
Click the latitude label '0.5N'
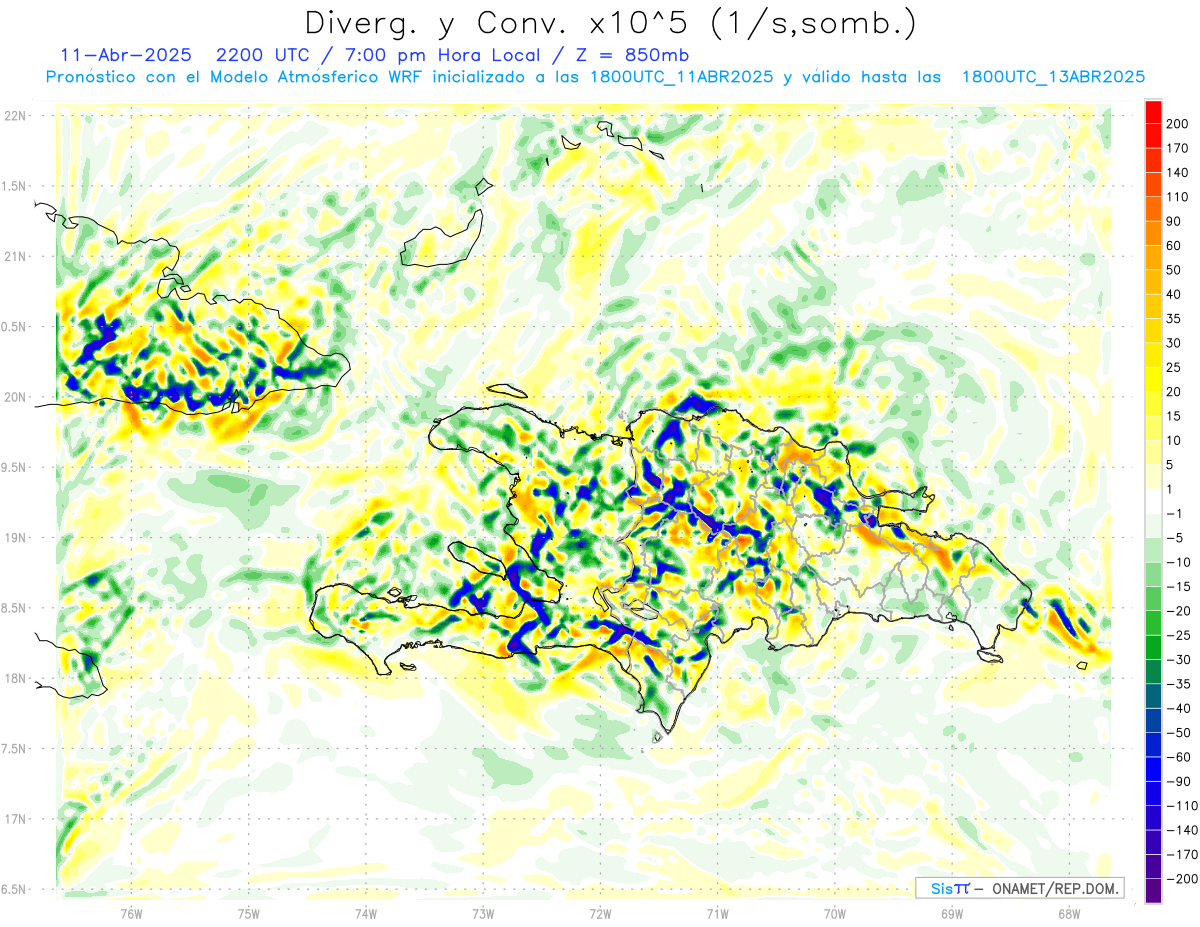13,327
